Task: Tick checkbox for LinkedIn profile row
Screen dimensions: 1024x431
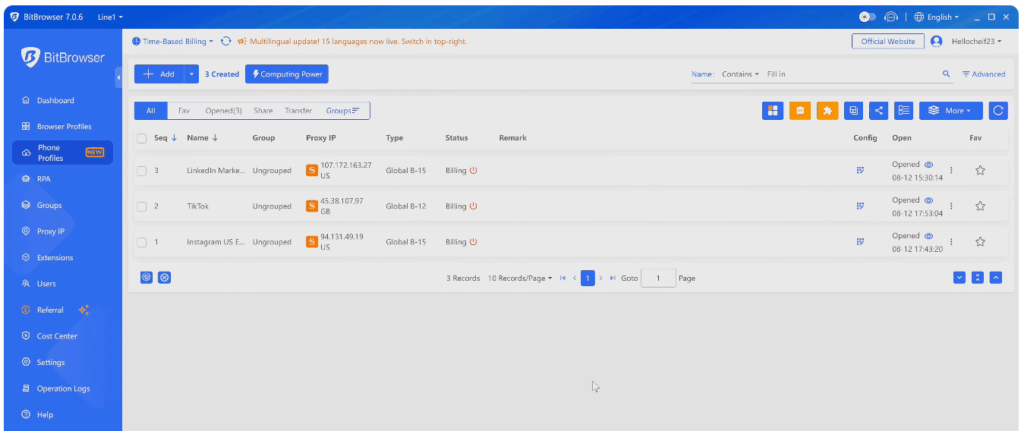Action: click(142, 170)
